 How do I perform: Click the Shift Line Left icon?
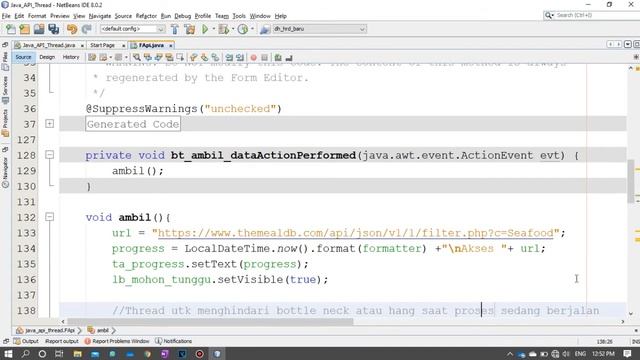(229, 58)
